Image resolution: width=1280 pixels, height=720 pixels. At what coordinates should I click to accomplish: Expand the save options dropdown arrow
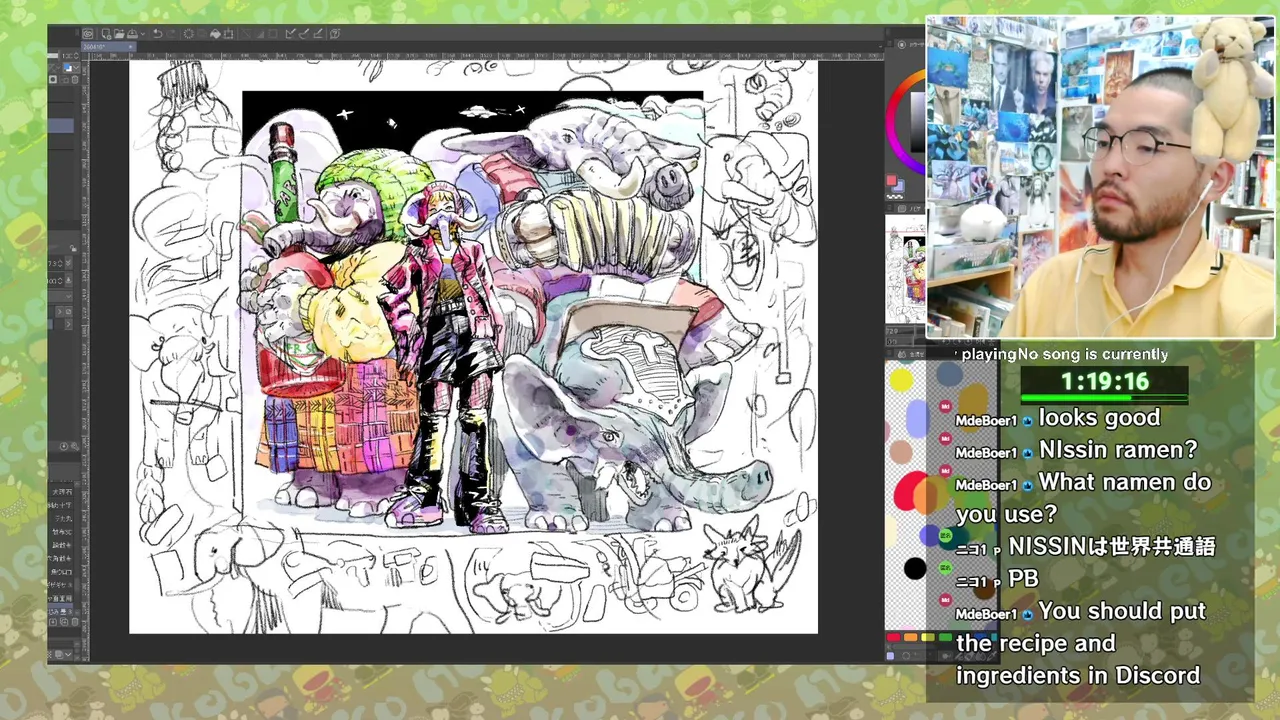[x=142, y=34]
